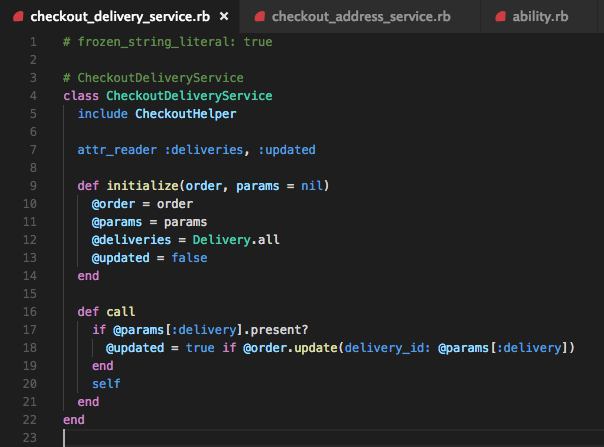Click the 'update' method call on line 18
This screenshot has height=447, width=604.
[x=316, y=348]
